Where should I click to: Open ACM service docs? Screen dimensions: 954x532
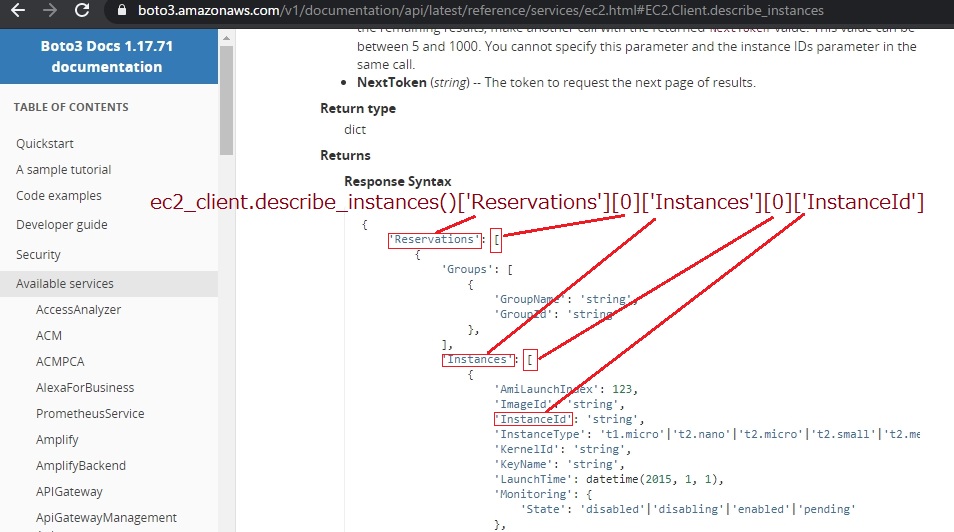click(49, 336)
